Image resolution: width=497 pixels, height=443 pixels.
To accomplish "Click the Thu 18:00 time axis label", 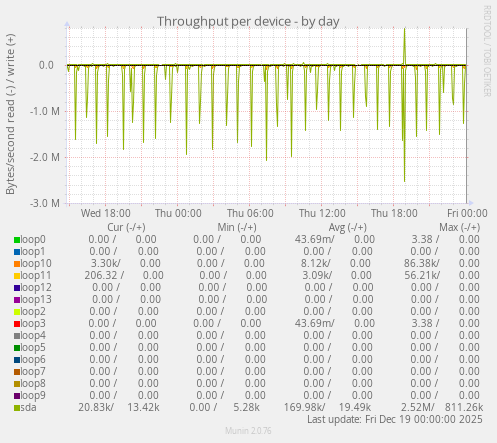I will click(394, 213).
